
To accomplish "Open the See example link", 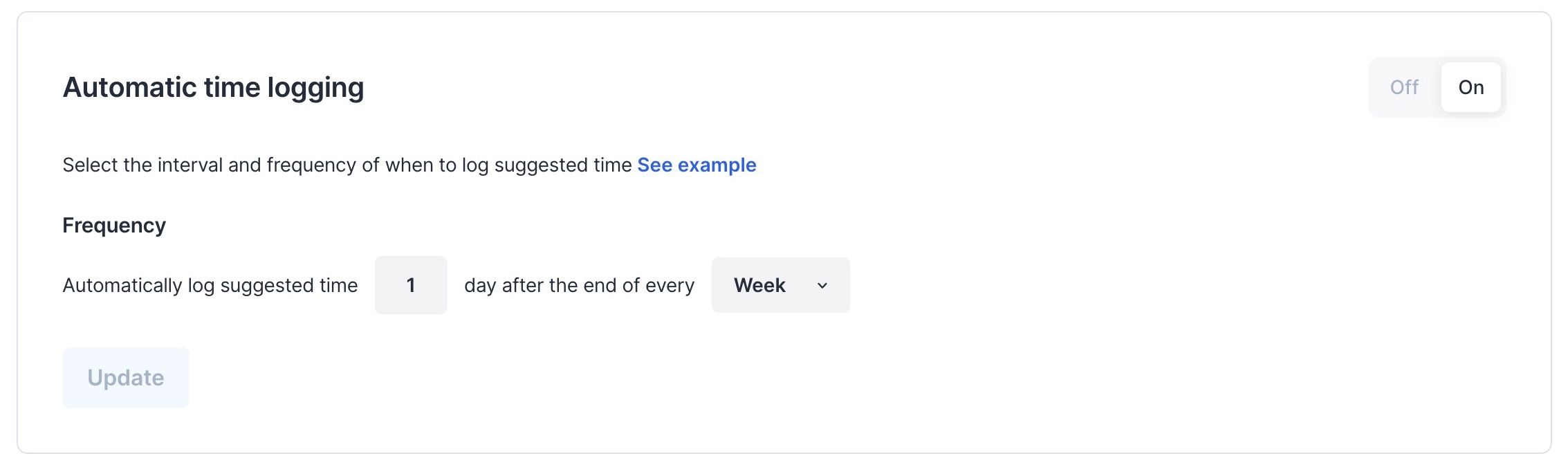I will tap(697, 165).
